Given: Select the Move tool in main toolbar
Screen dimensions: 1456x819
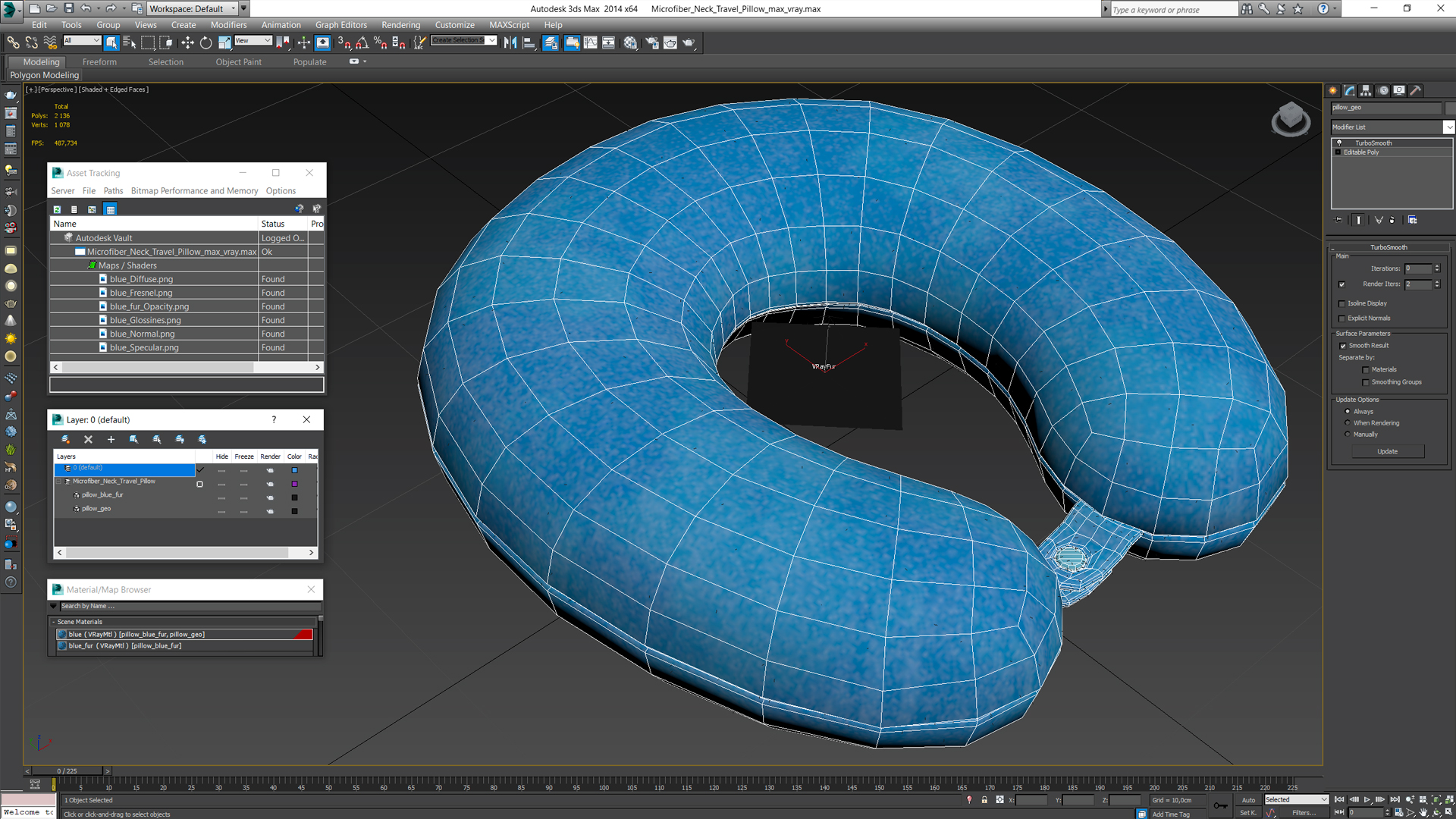Looking at the screenshot, I should tap(187, 43).
